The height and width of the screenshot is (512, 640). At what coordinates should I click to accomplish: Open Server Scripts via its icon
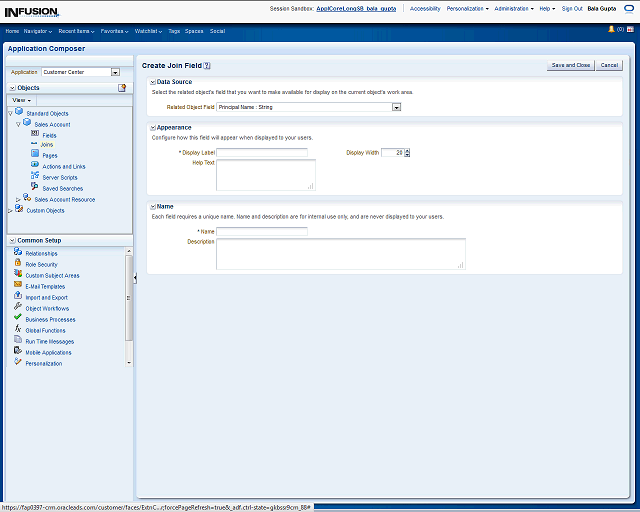coord(35,176)
